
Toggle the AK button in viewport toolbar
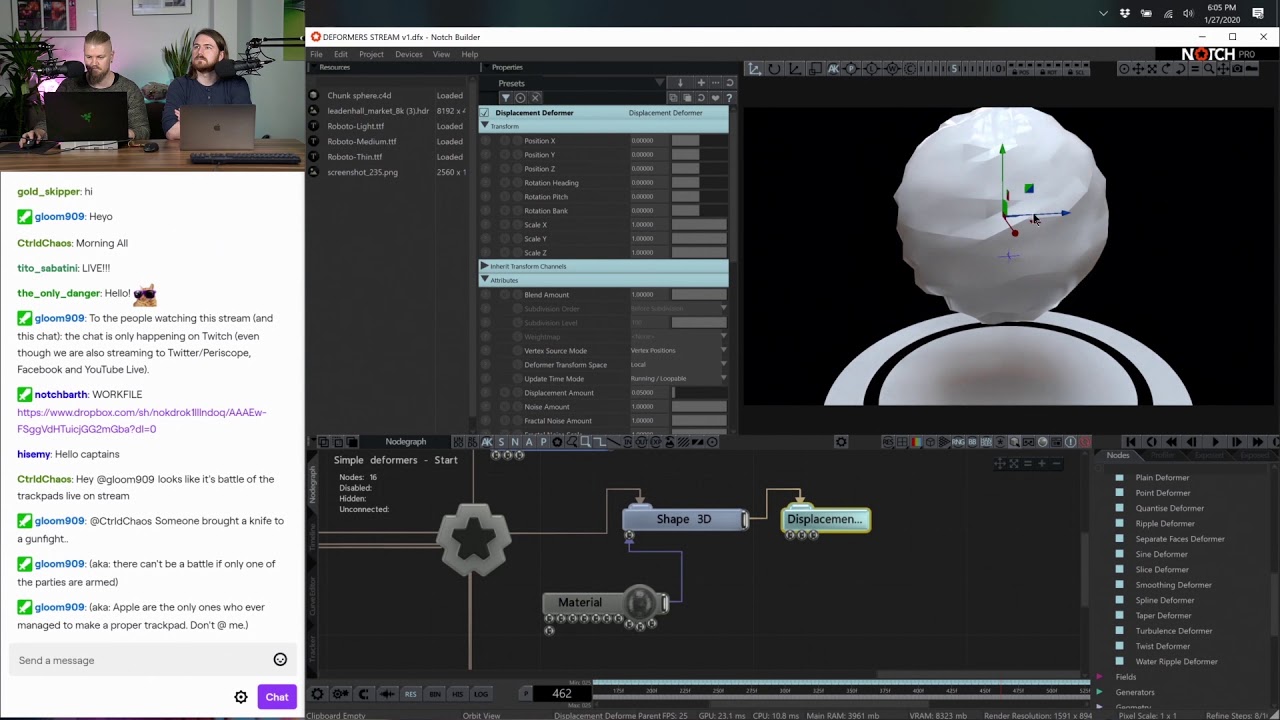(833, 69)
